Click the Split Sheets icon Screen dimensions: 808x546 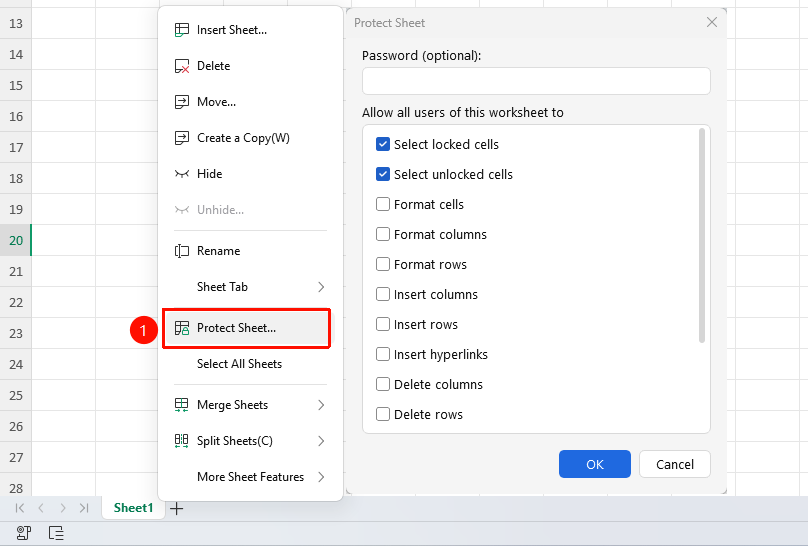181,441
